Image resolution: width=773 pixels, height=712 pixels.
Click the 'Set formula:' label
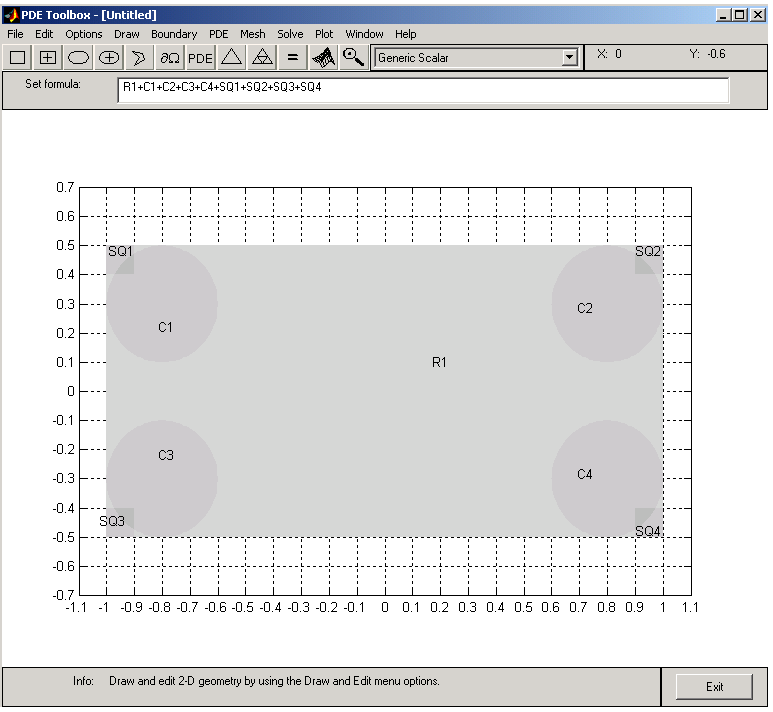coord(53,84)
